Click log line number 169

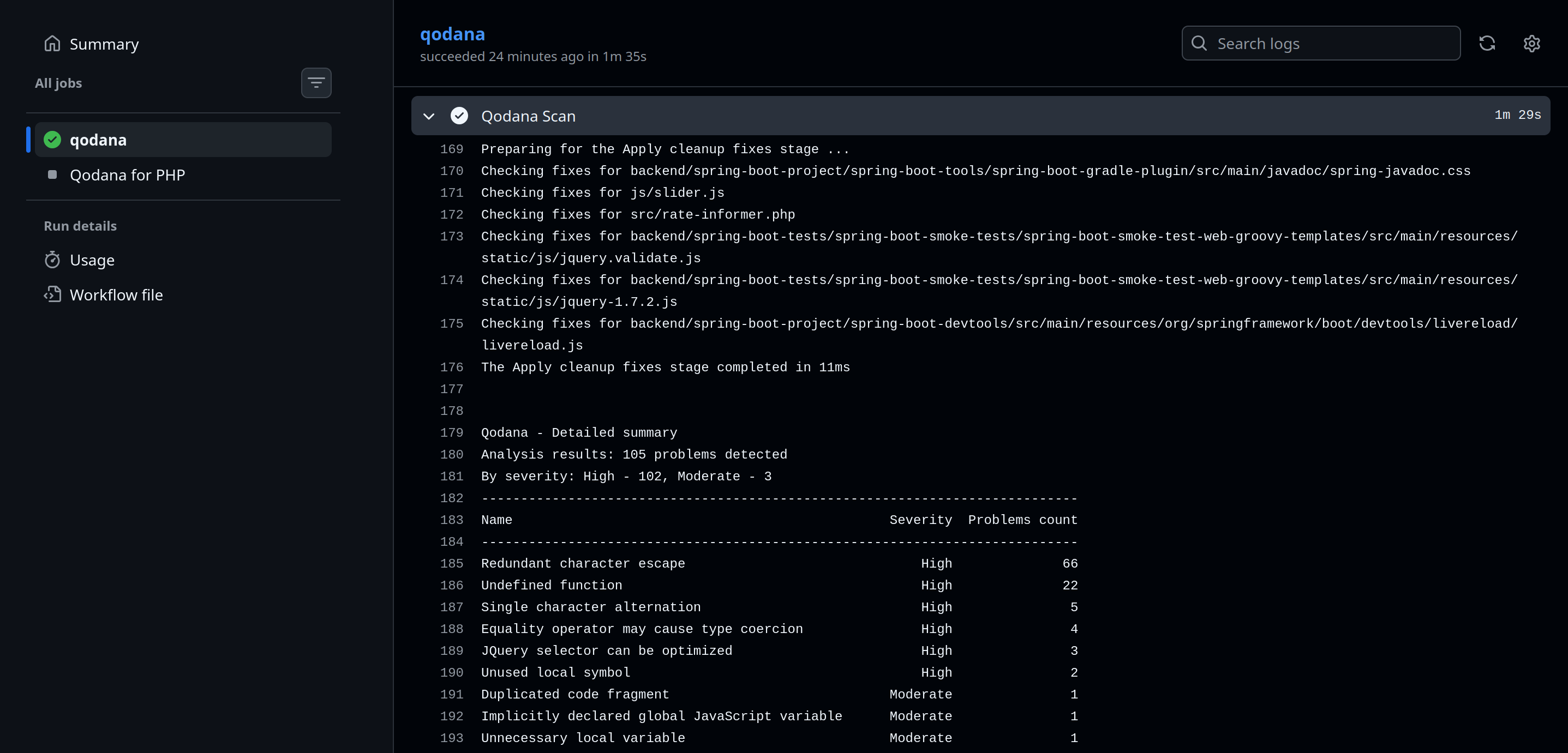[451, 149]
